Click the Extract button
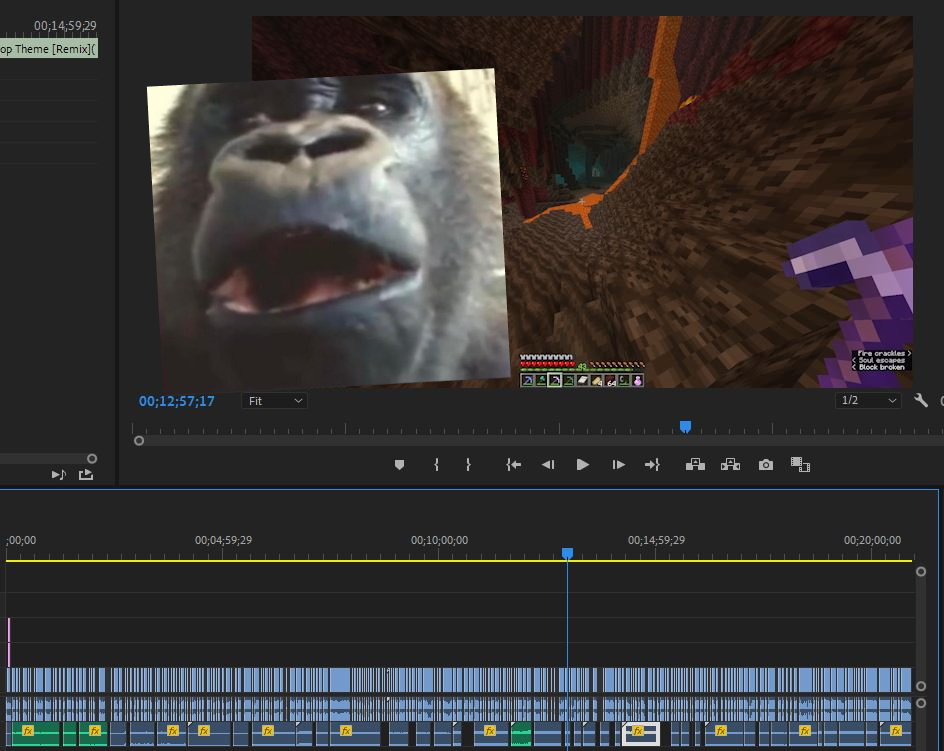 730,464
